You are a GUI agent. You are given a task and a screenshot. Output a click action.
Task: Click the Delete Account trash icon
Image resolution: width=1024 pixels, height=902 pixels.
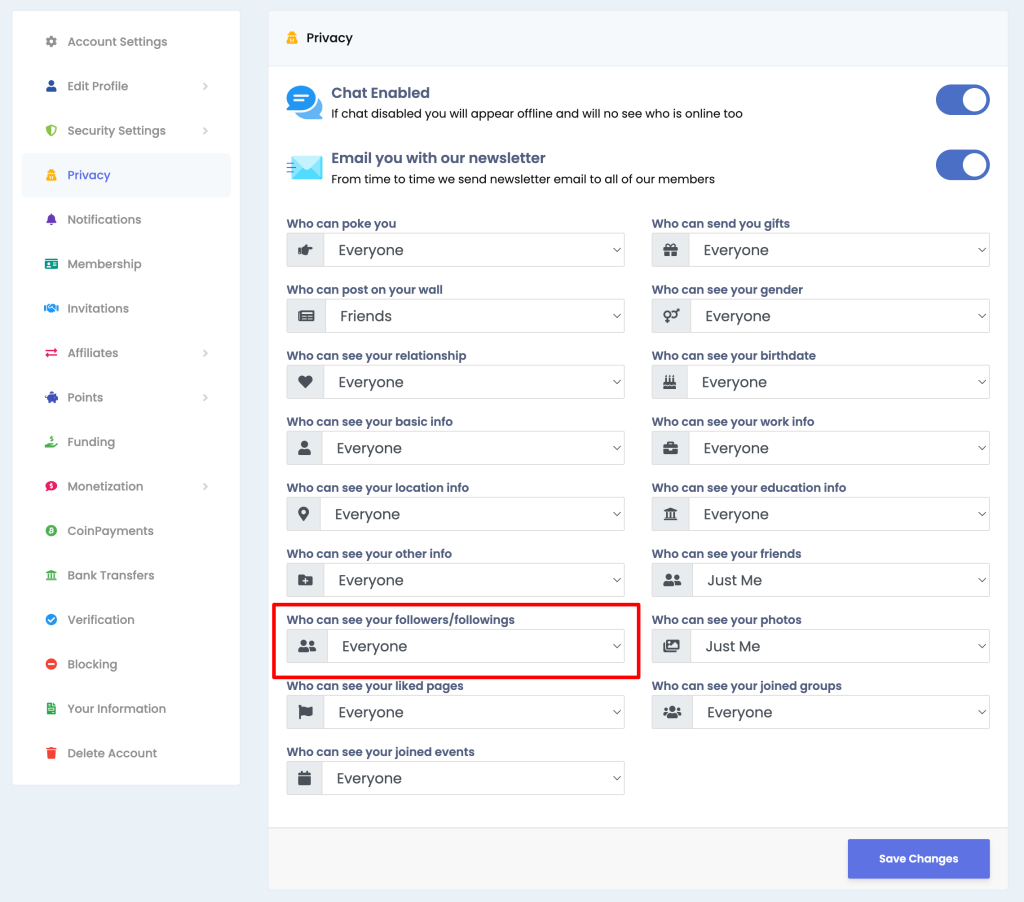51,752
